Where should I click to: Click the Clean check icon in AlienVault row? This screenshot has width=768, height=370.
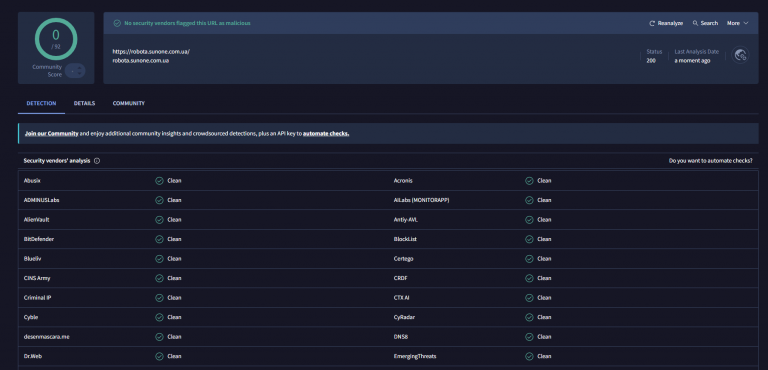coord(159,220)
